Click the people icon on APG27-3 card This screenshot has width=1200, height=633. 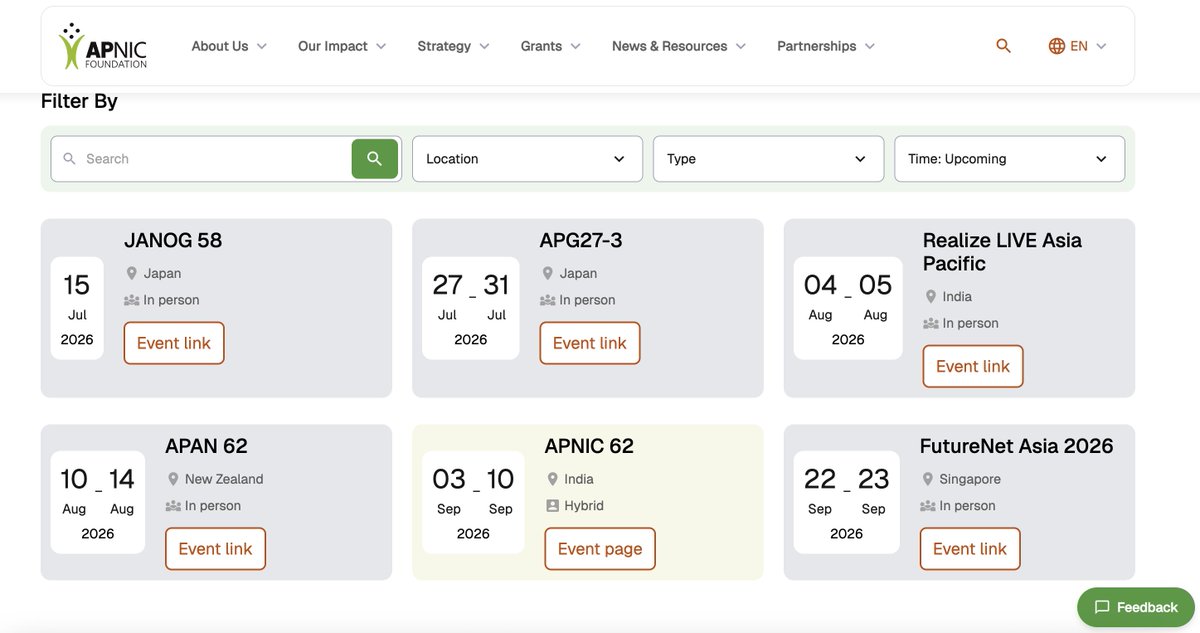[x=547, y=300]
